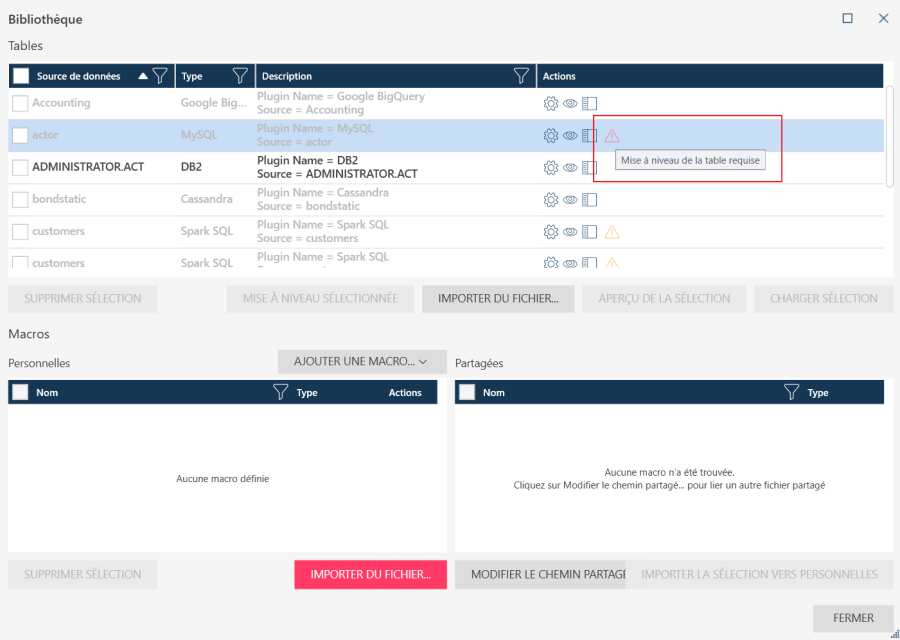This screenshot has width=900, height=640.
Task: Check the ADMINISTRATOR.ACT row checkbox
Action: coord(20,167)
